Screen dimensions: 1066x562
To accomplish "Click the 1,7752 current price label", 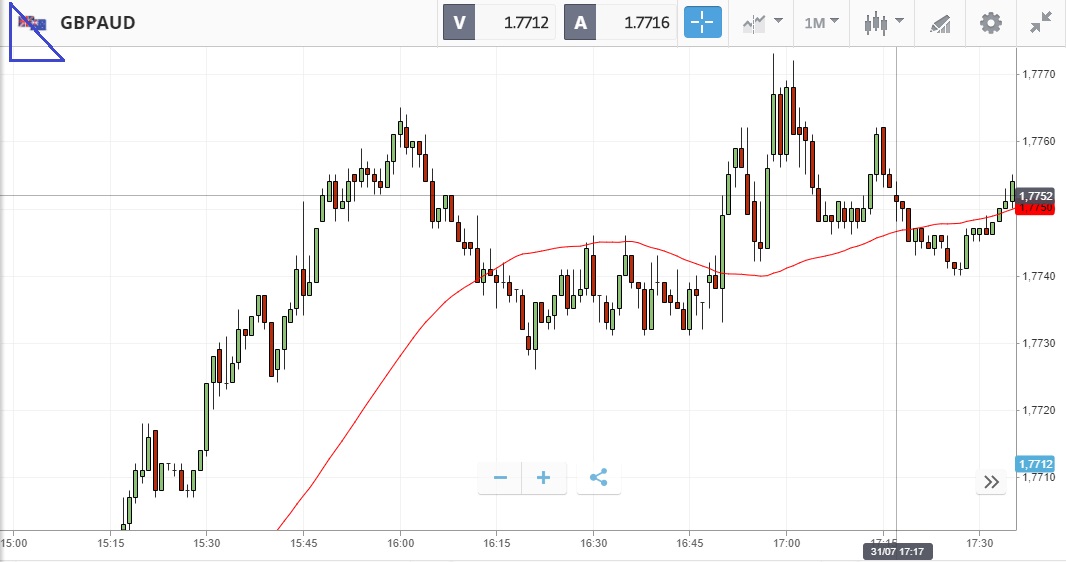I will [1034, 196].
